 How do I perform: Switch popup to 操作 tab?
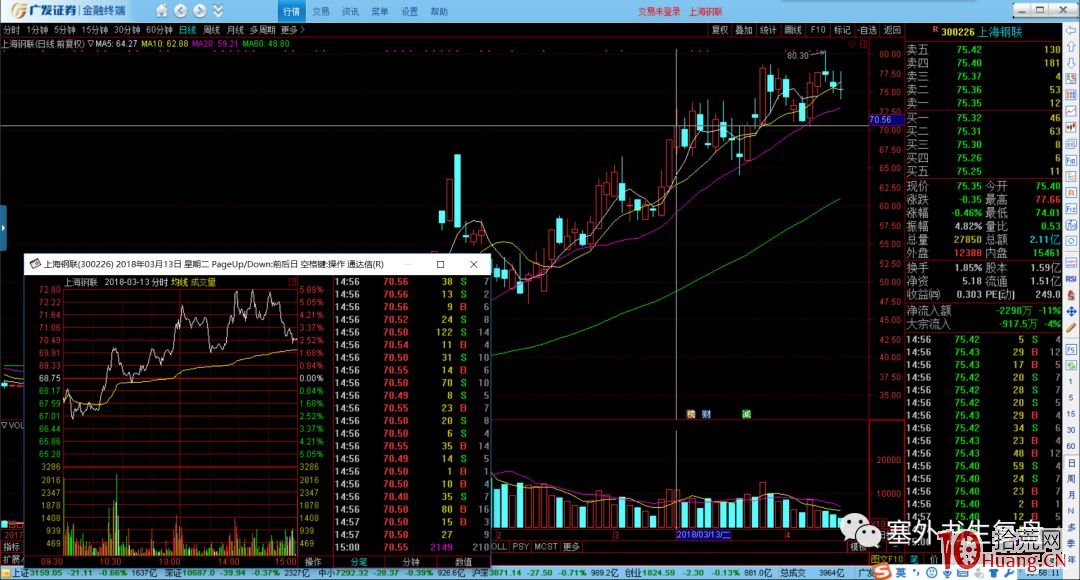tap(313, 561)
